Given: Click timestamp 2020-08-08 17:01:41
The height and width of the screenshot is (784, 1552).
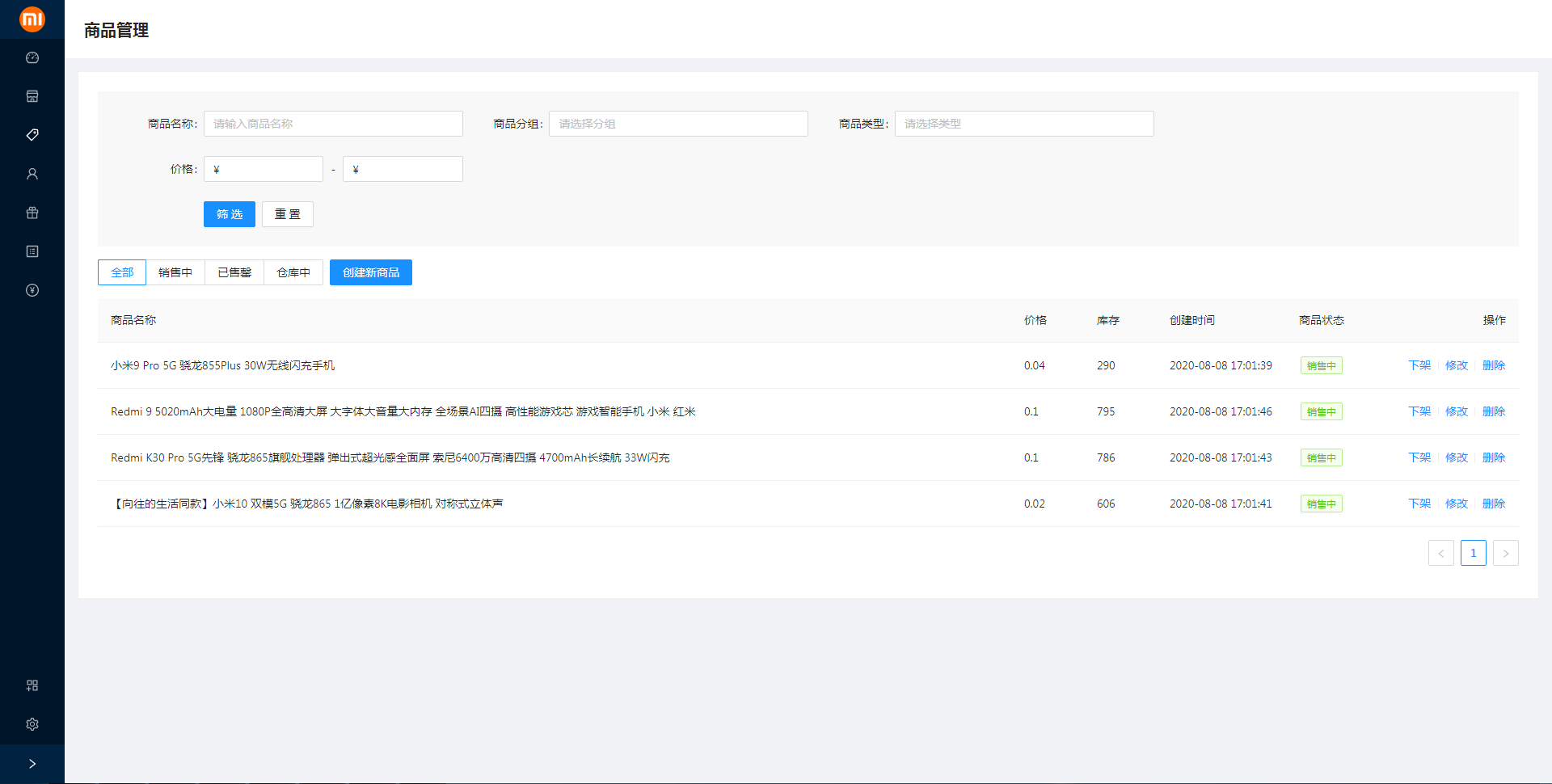Looking at the screenshot, I should point(1221,504).
